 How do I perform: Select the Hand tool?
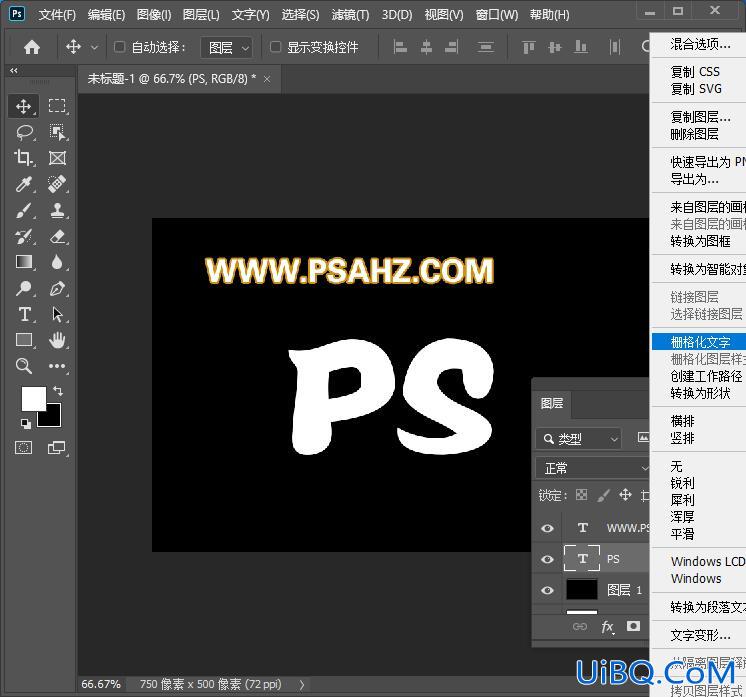pos(57,340)
